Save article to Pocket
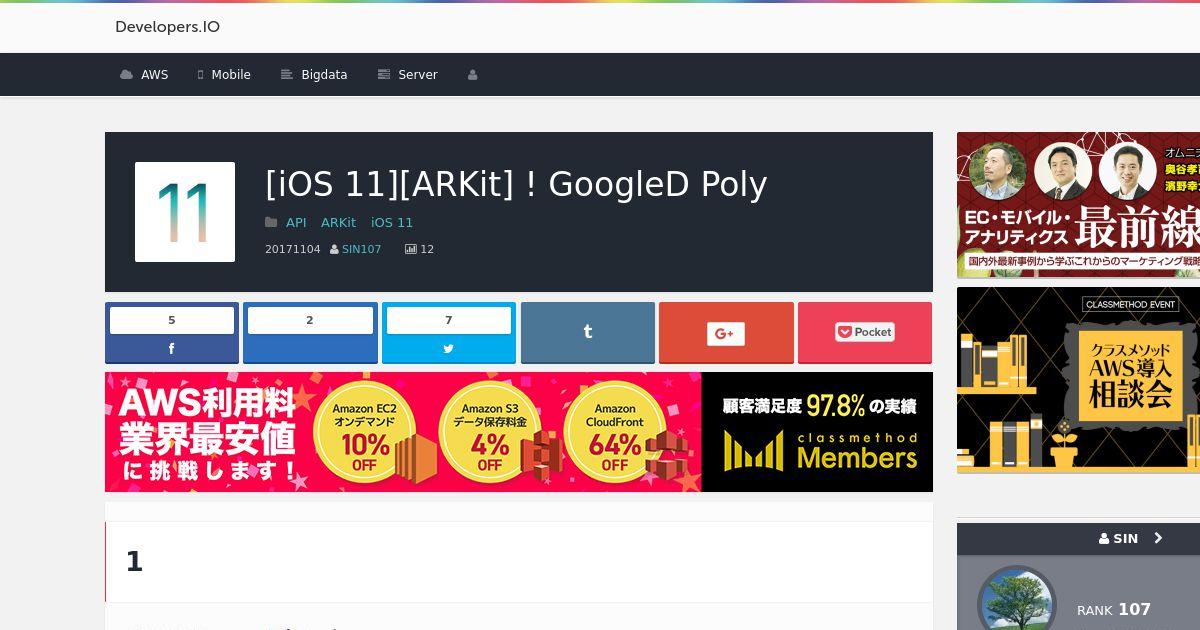Image resolution: width=1200 pixels, height=630 pixels. [x=865, y=332]
